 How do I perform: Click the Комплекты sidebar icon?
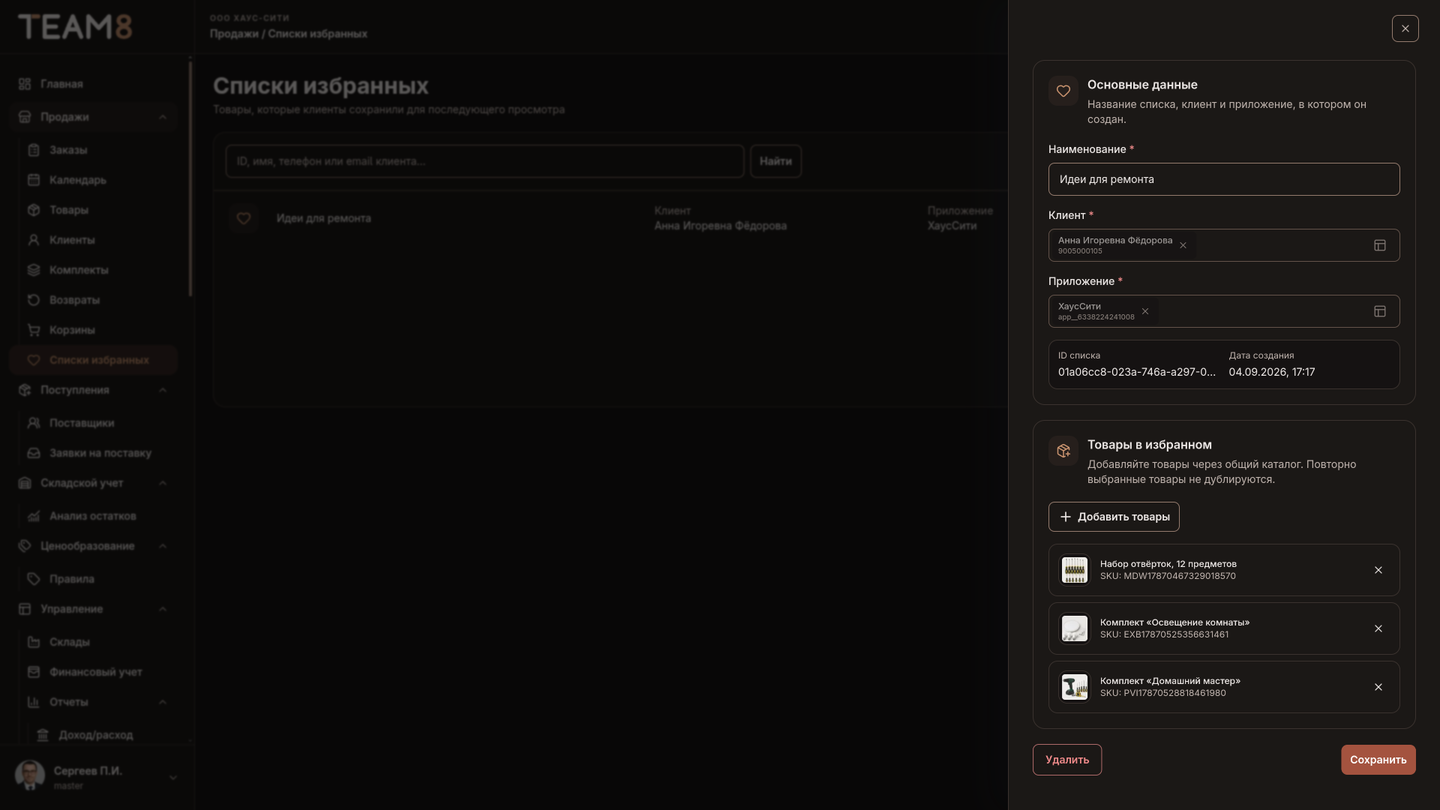coord(33,270)
